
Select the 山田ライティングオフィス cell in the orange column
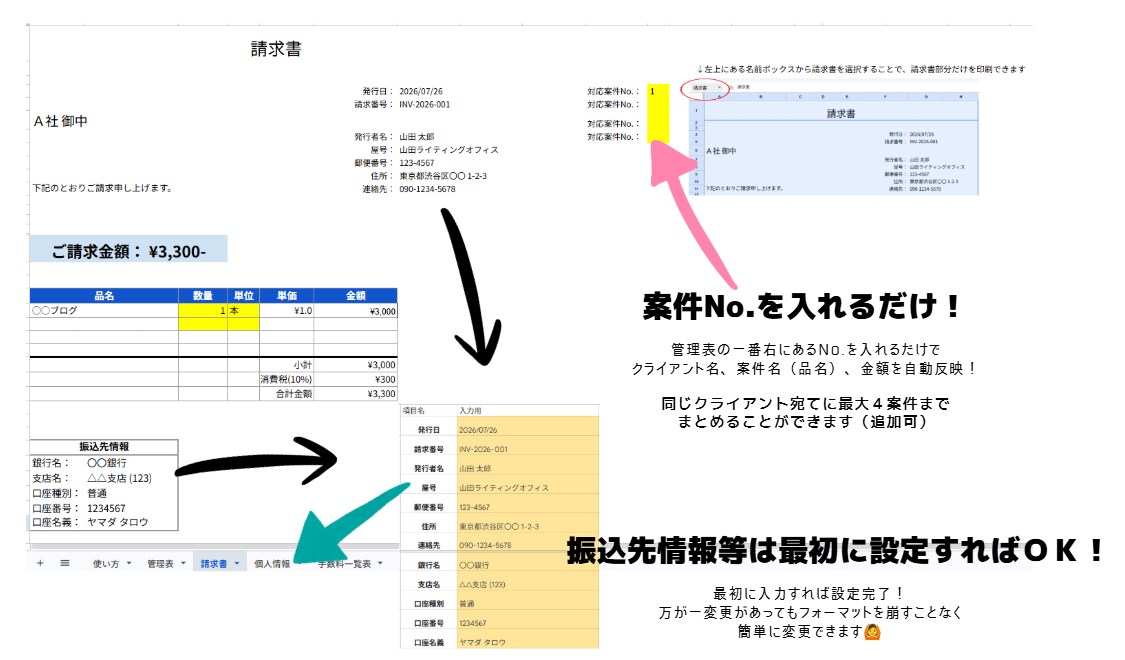(527, 488)
